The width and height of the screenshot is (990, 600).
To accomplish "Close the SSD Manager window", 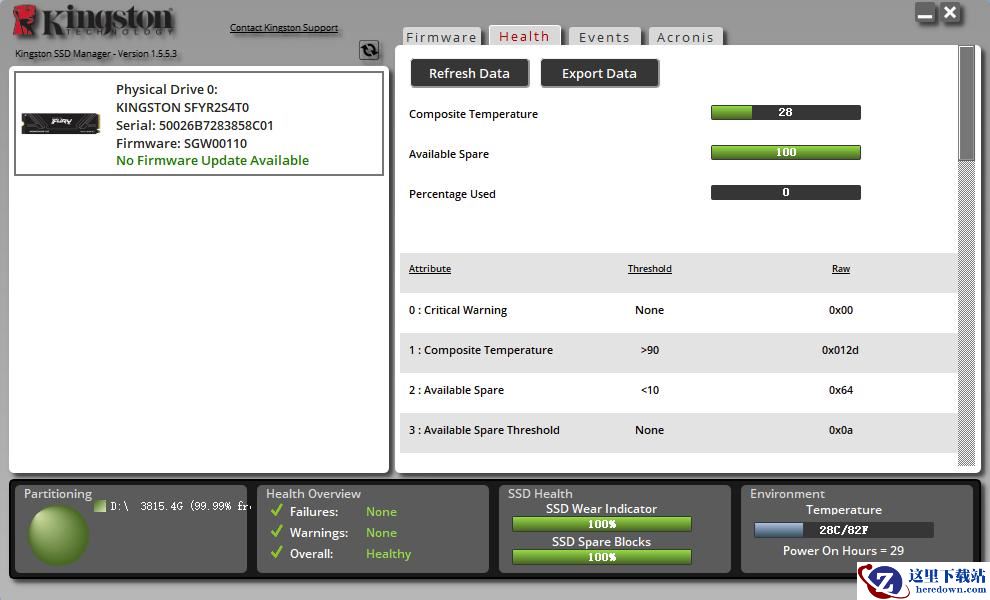I will pos(950,13).
